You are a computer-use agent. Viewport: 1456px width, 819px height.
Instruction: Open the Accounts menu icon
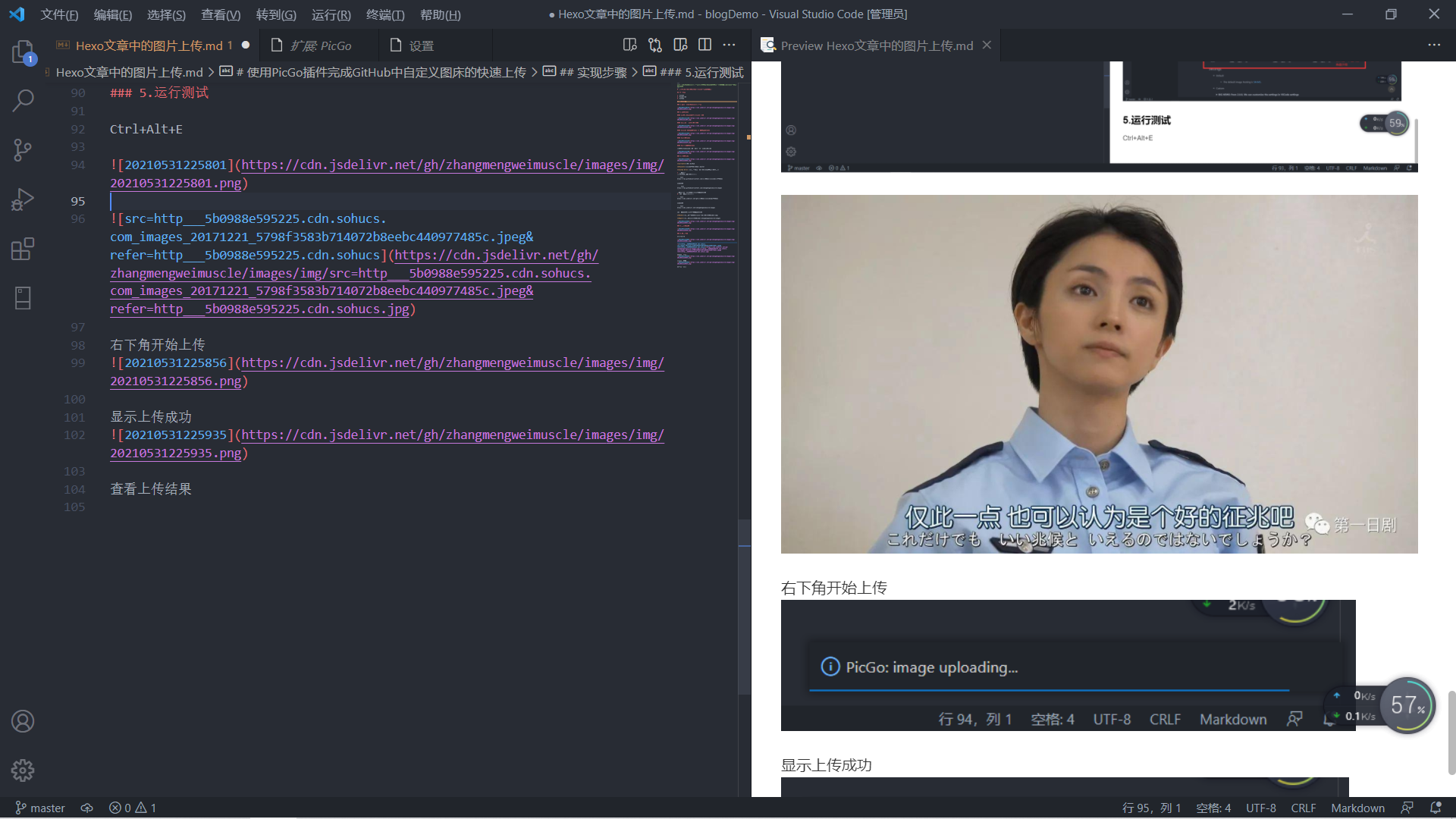[x=23, y=721]
